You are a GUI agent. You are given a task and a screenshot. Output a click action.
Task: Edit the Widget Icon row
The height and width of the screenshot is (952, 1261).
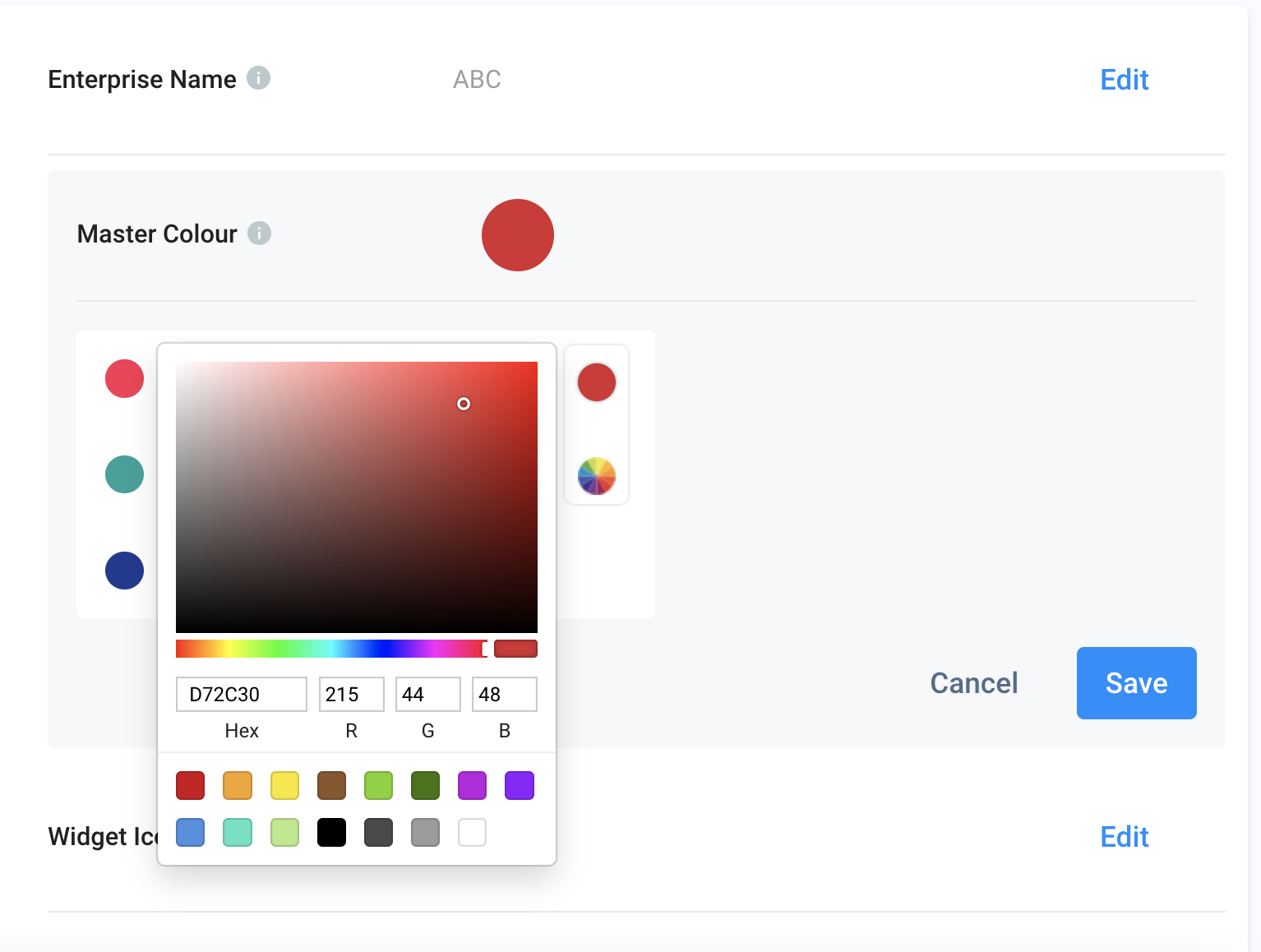1125,837
